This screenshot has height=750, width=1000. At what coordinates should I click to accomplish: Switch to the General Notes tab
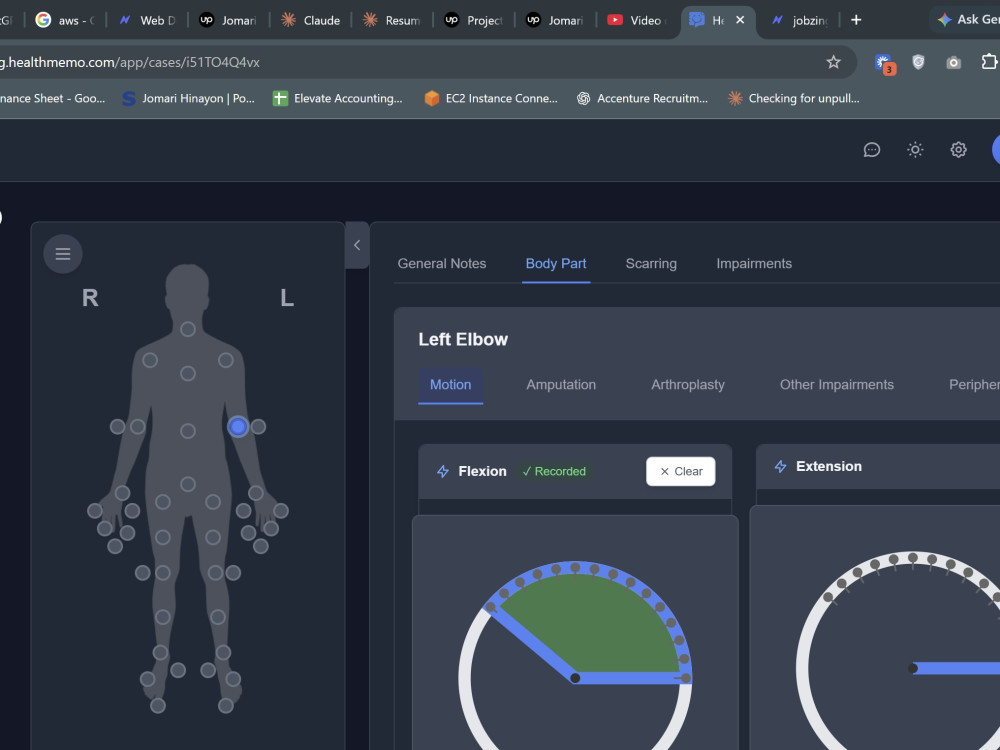[x=441, y=263]
